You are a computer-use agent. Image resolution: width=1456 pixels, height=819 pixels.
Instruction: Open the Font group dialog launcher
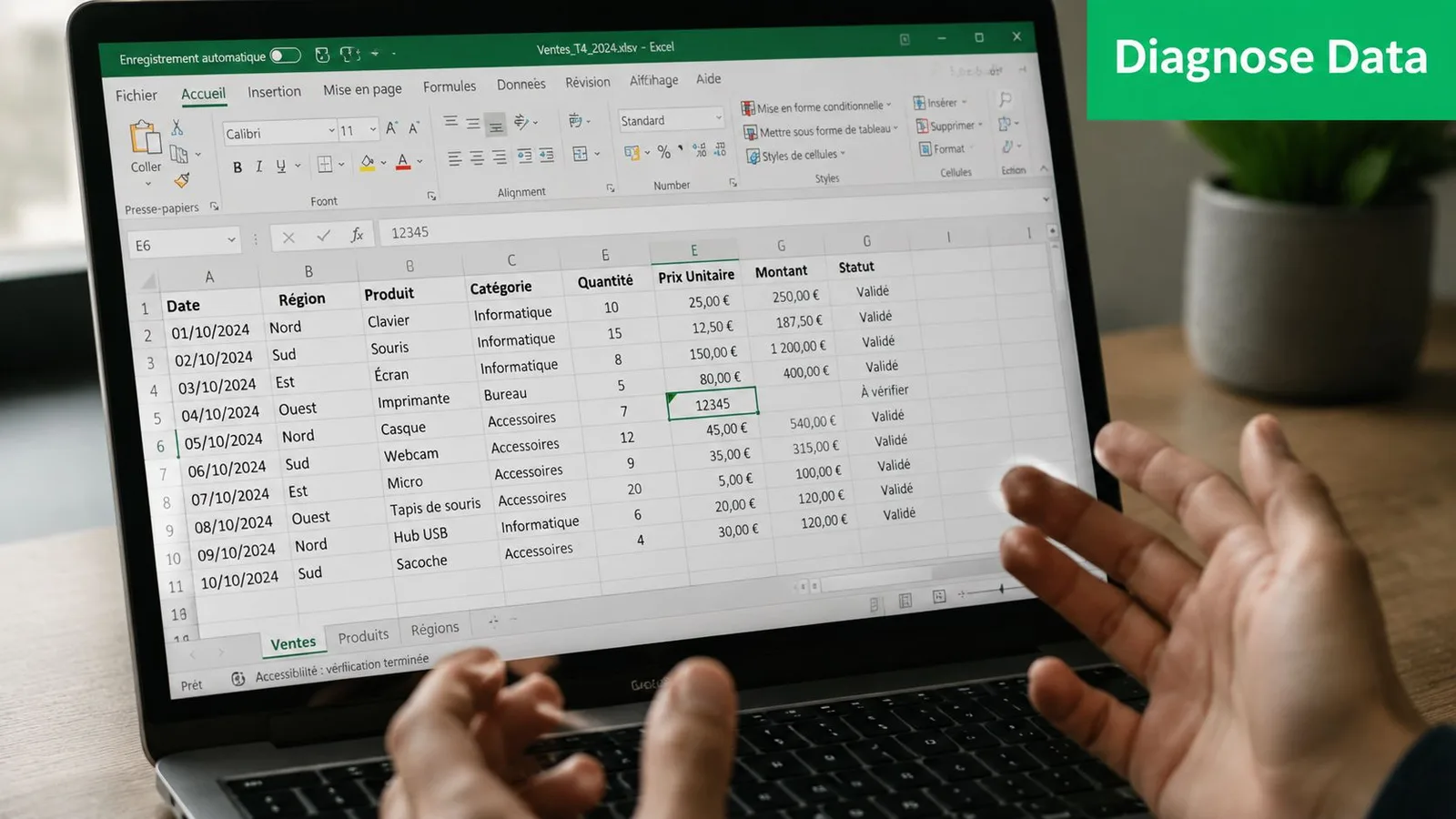pos(431,196)
